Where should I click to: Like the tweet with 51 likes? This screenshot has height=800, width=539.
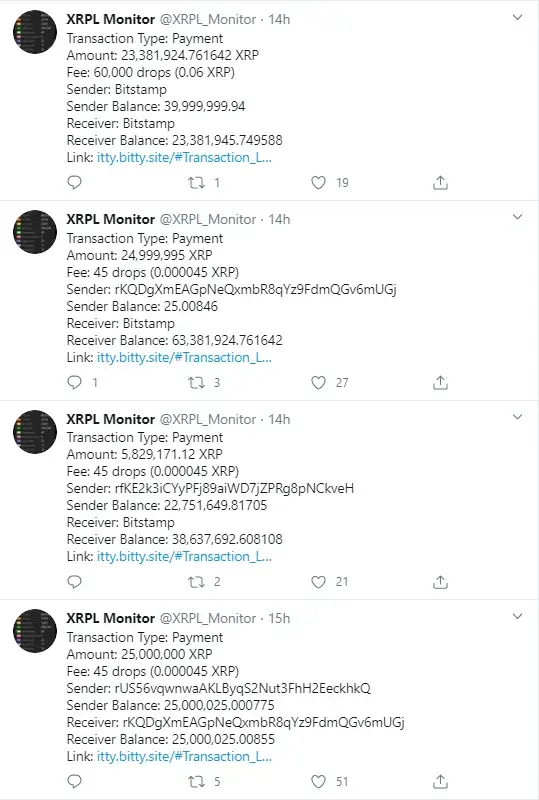coord(318,781)
